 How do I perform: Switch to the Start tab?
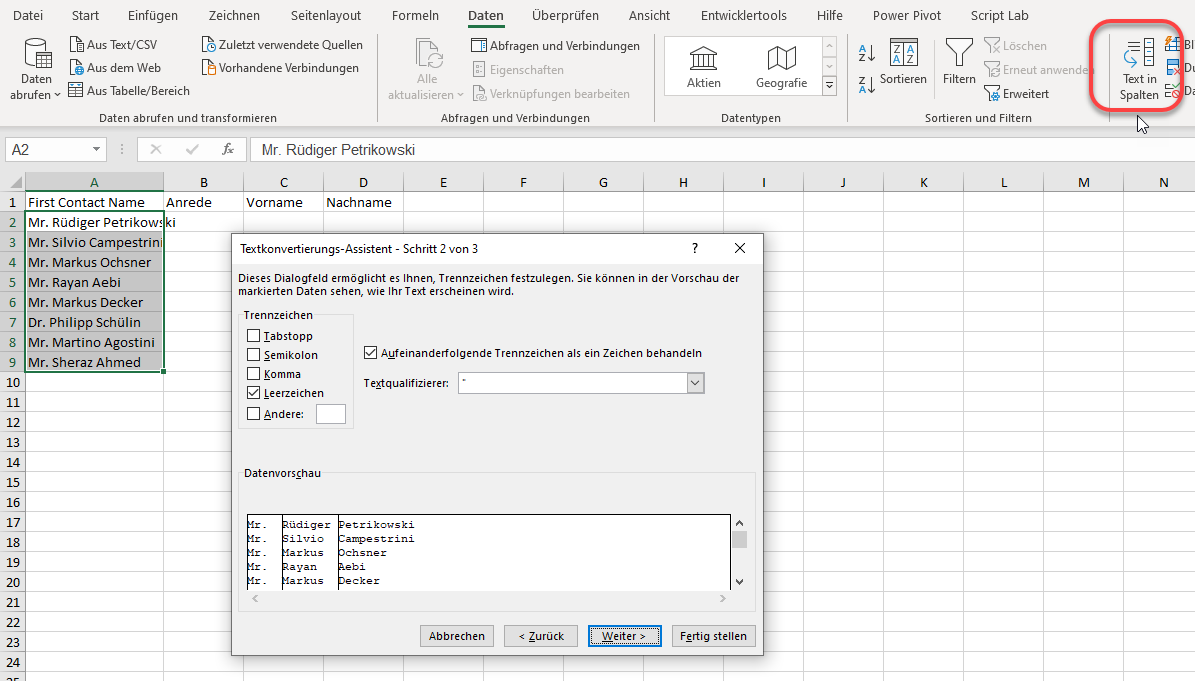[x=85, y=15]
